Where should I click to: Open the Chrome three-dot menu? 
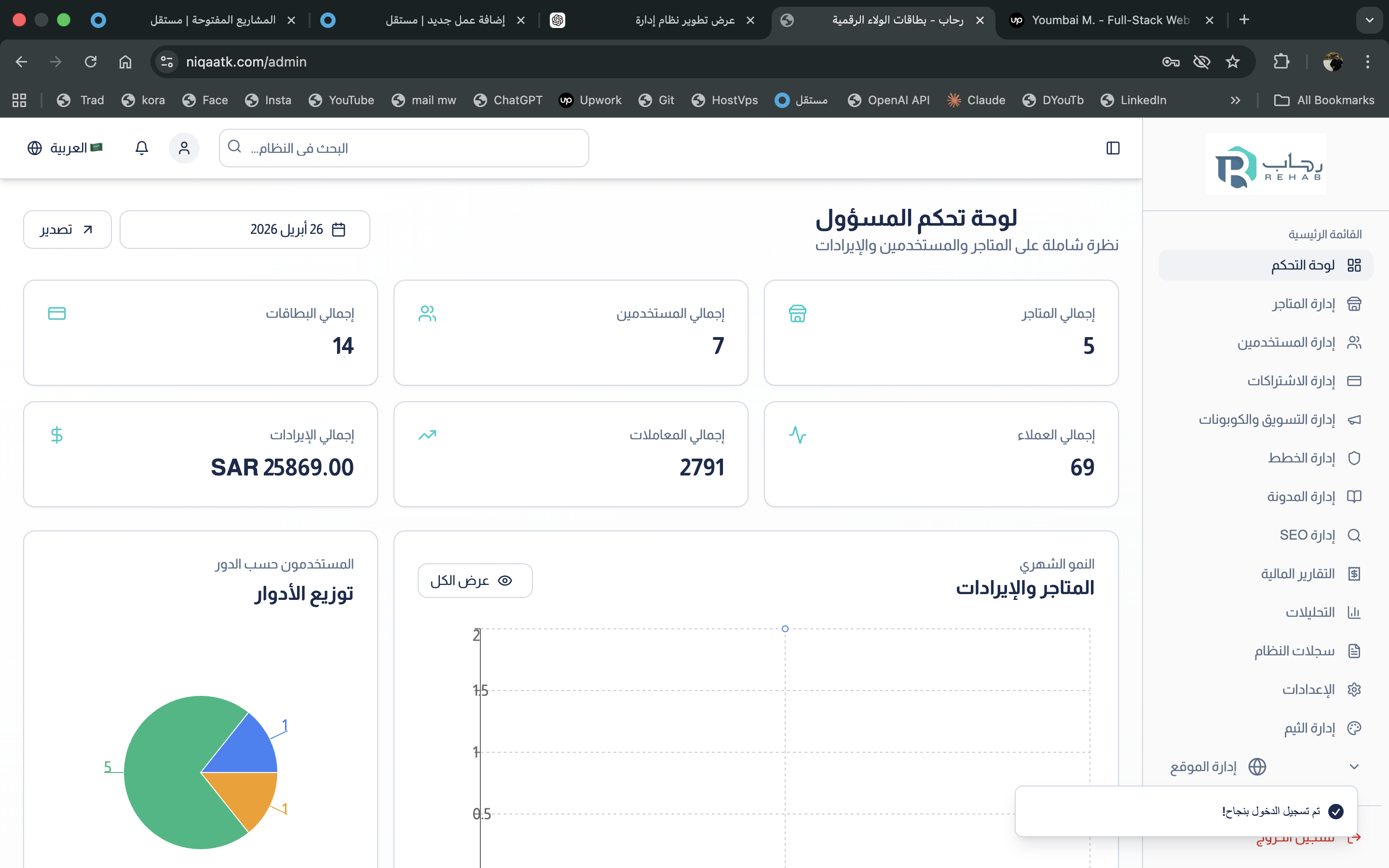[1367, 61]
